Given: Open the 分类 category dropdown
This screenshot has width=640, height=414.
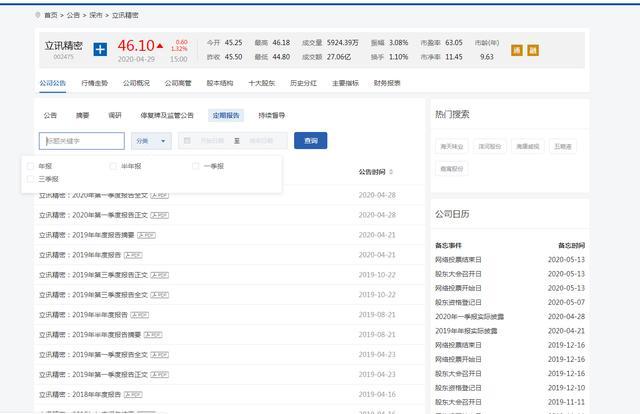Looking at the screenshot, I should pos(151,141).
